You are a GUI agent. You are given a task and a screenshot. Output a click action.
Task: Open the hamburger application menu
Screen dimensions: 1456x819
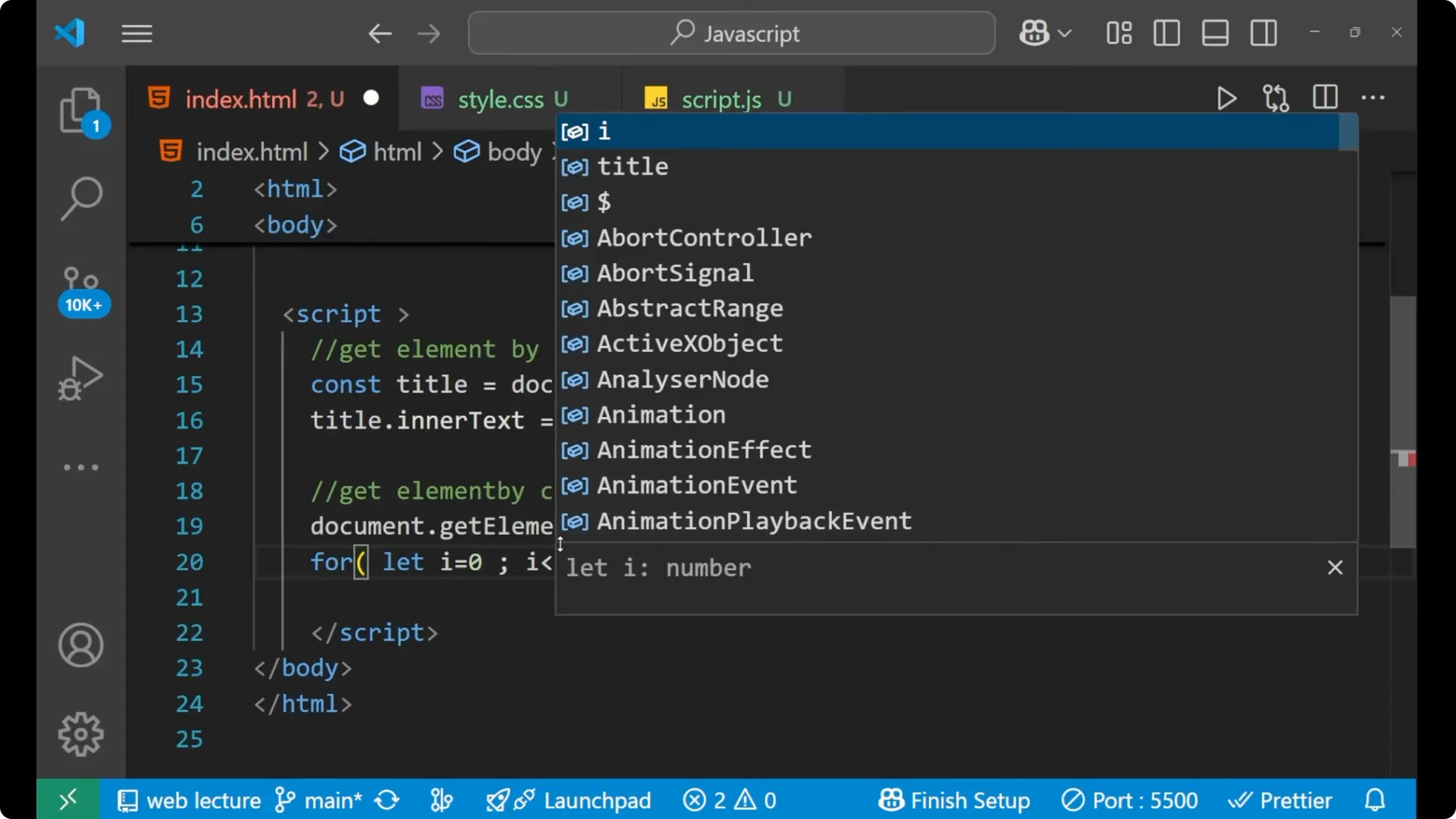[x=136, y=33]
